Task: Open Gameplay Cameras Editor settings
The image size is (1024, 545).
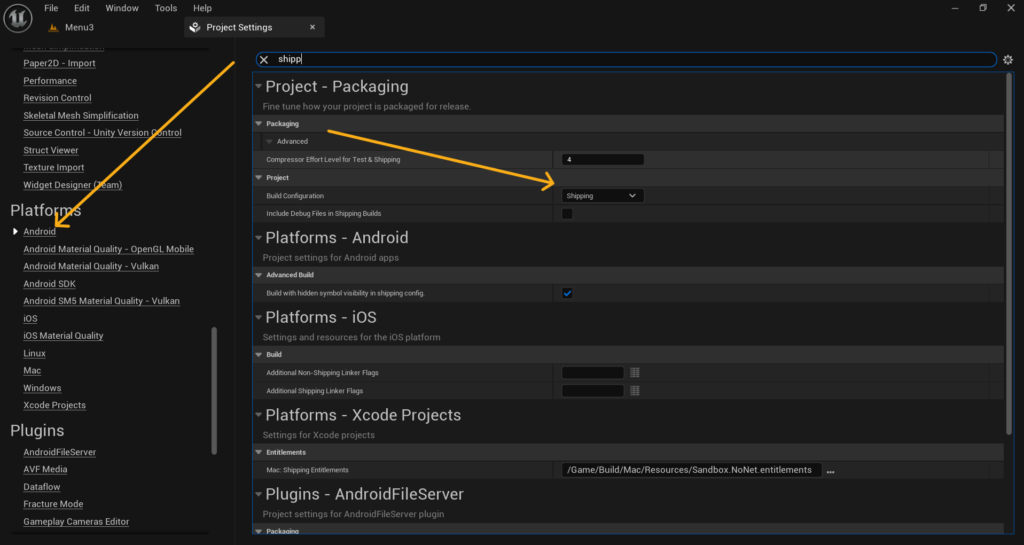Action: point(76,522)
